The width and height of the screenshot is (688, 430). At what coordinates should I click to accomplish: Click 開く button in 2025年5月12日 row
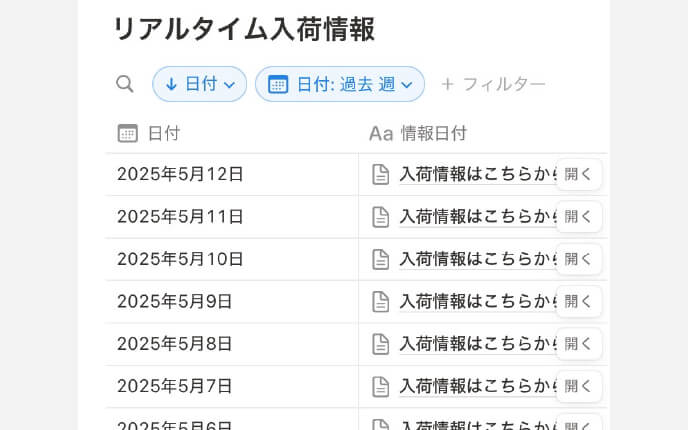[578, 174]
